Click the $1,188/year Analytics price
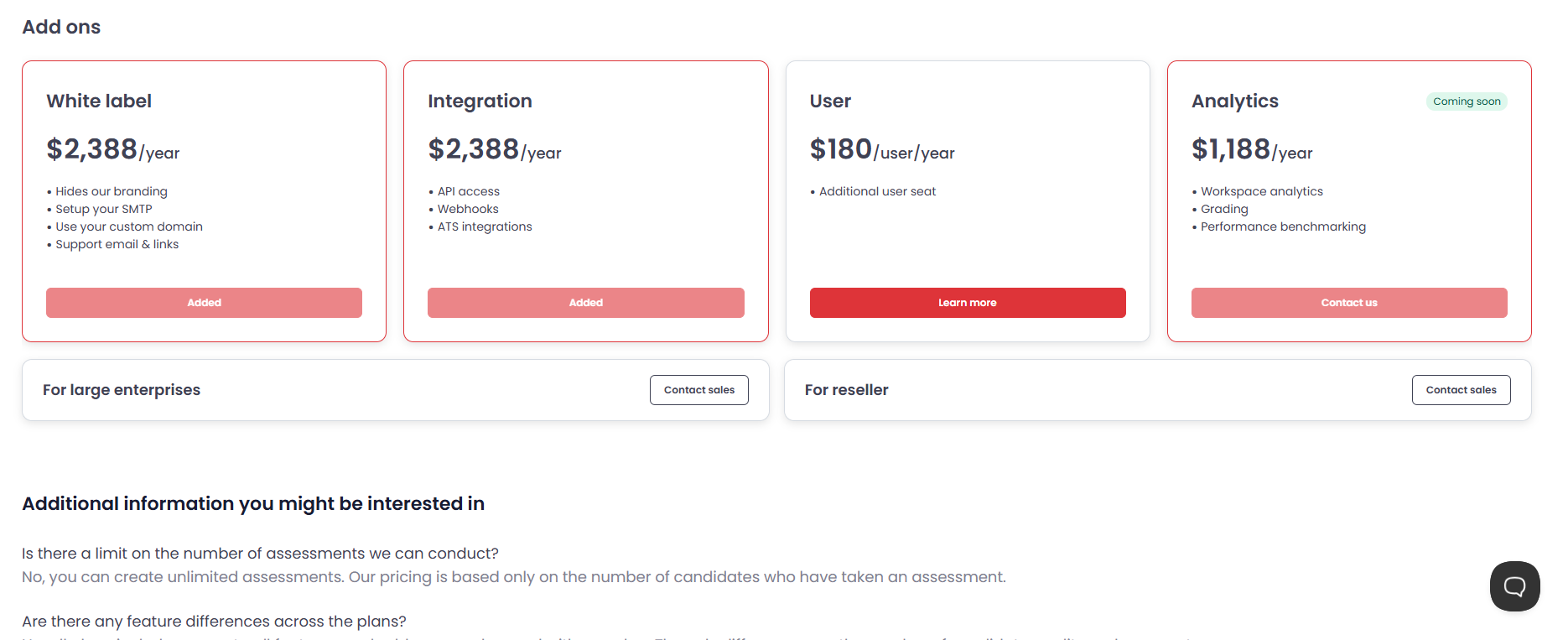Image resolution: width=1568 pixels, height=640 pixels. [x=1252, y=150]
